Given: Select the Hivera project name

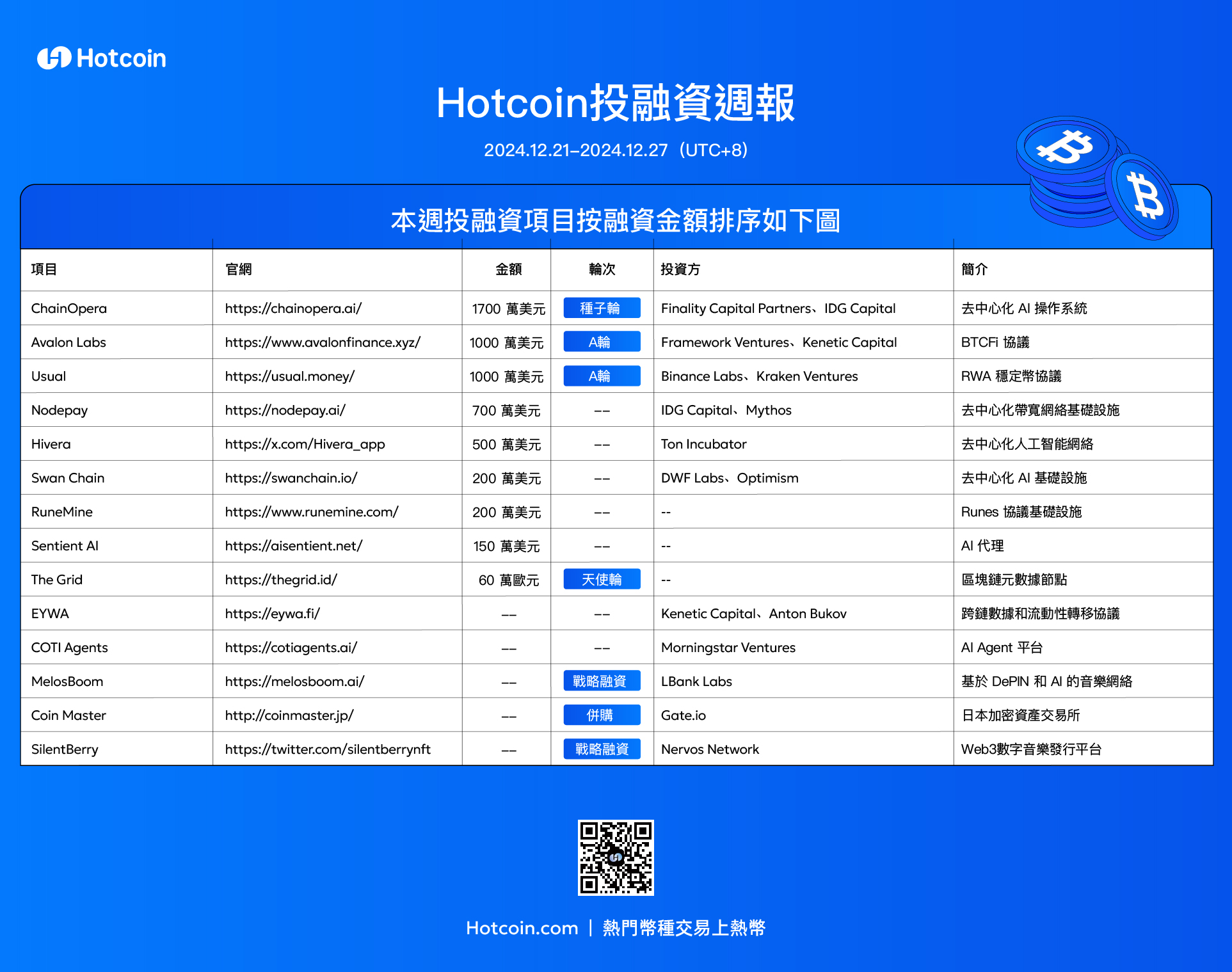Looking at the screenshot, I should 51,444.
